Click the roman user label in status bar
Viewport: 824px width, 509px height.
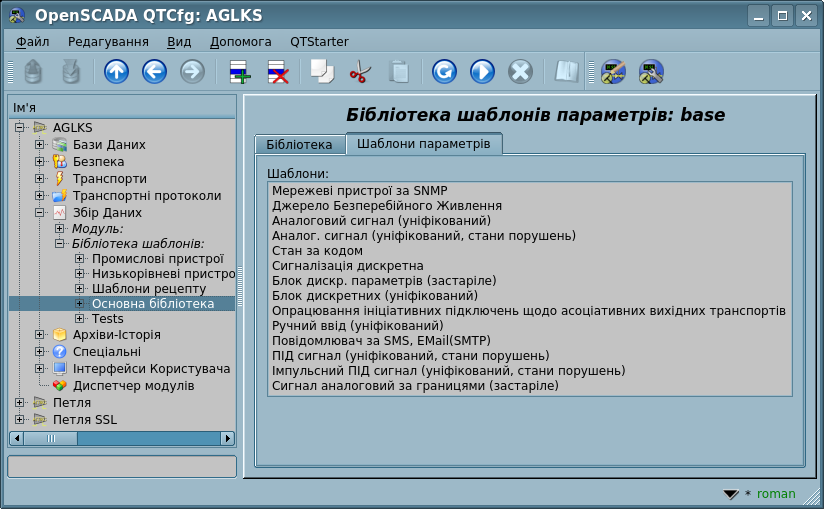776,494
